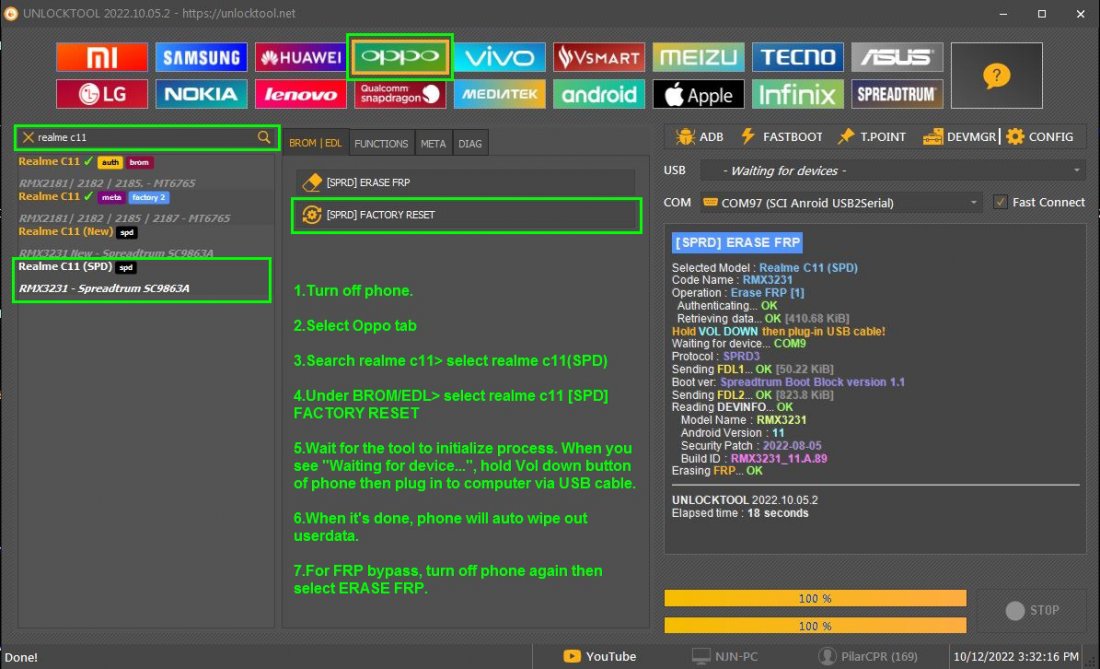Minimize the UnlockTool window
The width and height of the screenshot is (1100, 669).
tap(1003, 13)
